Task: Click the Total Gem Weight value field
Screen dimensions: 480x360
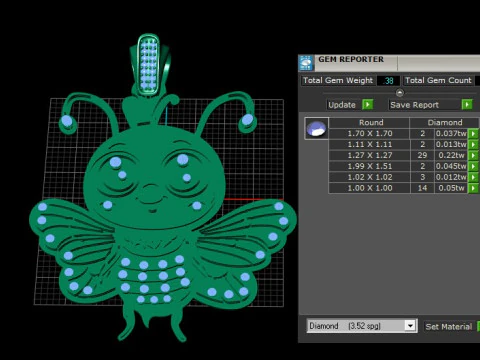Action: coord(388,81)
